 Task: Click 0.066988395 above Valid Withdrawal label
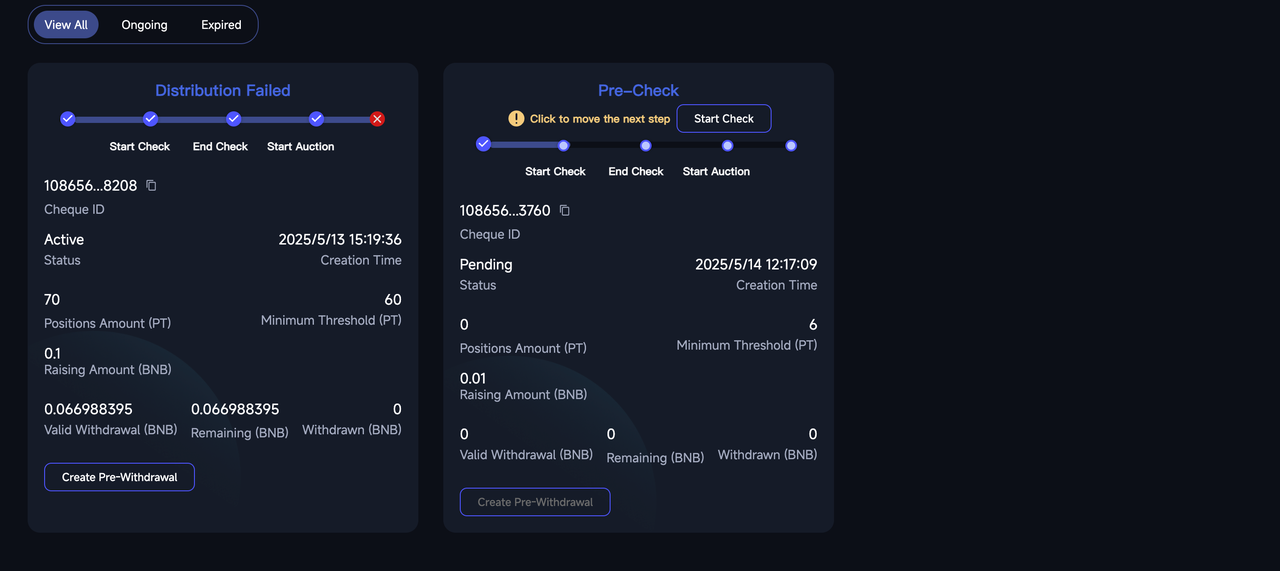(x=88, y=409)
